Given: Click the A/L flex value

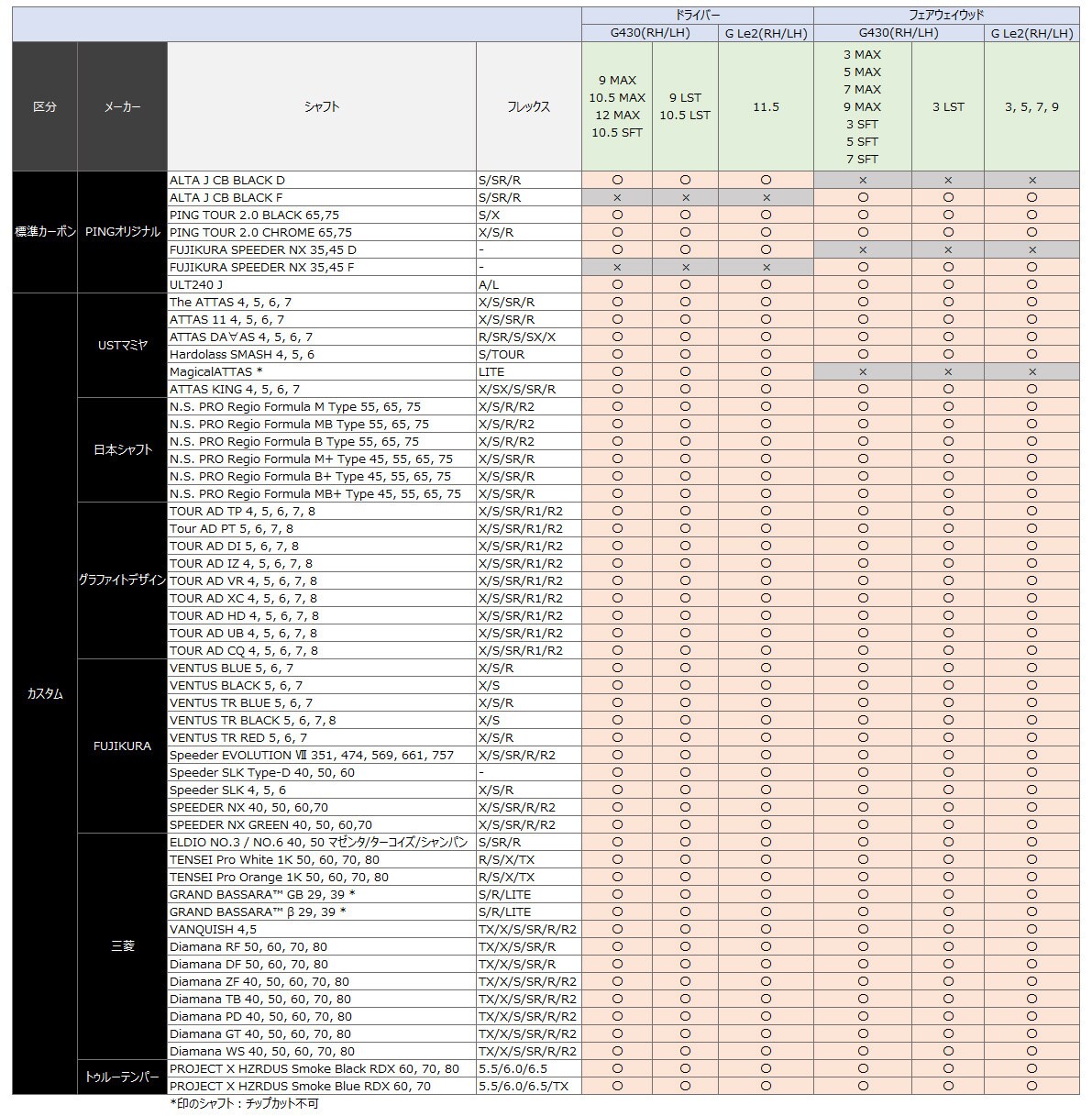Looking at the screenshot, I should coord(489,285).
